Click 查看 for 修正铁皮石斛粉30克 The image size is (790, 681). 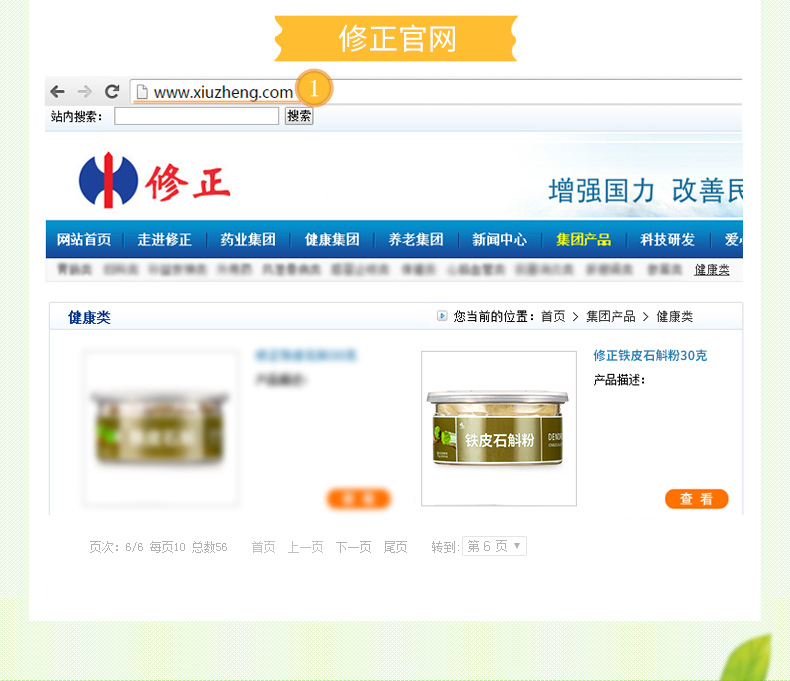pos(696,499)
